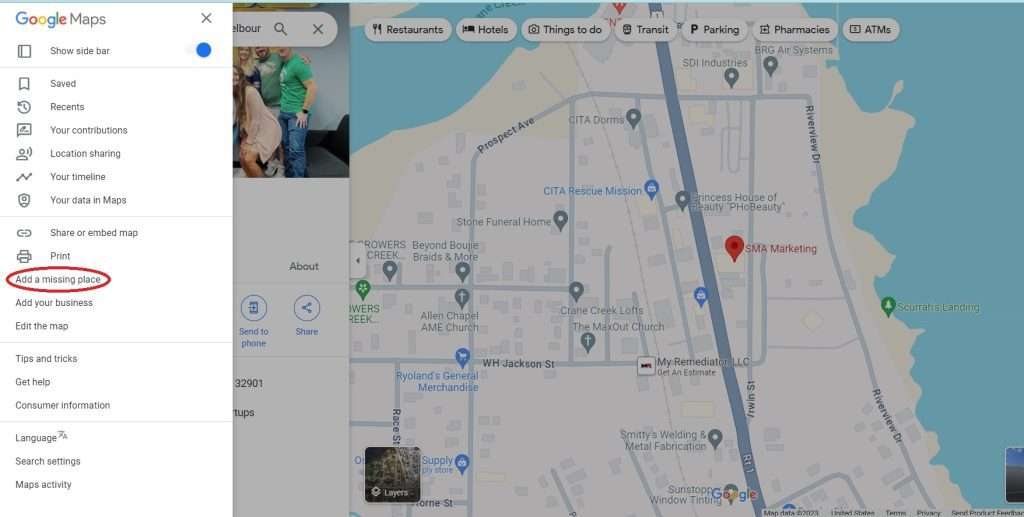This screenshot has width=1024, height=517.
Task: Close the Google Maps menu panel
Action: (206, 18)
